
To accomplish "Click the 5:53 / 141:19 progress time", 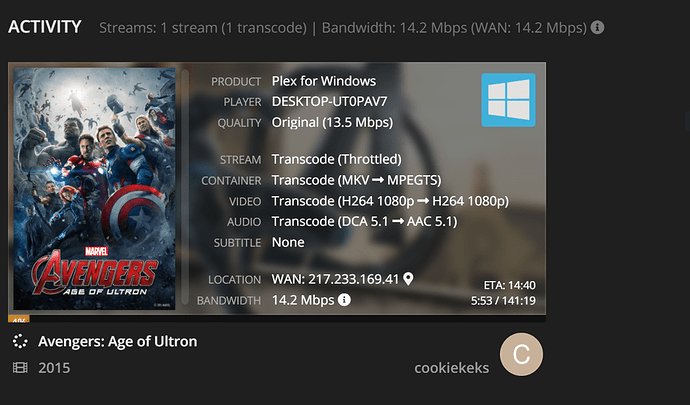I will point(503,300).
